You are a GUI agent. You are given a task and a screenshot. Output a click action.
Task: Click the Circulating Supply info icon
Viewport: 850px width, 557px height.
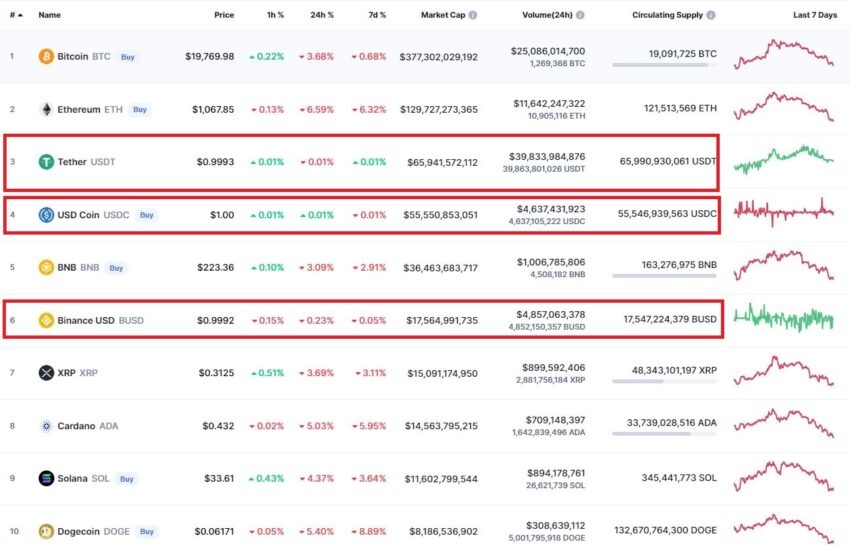click(711, 15)
